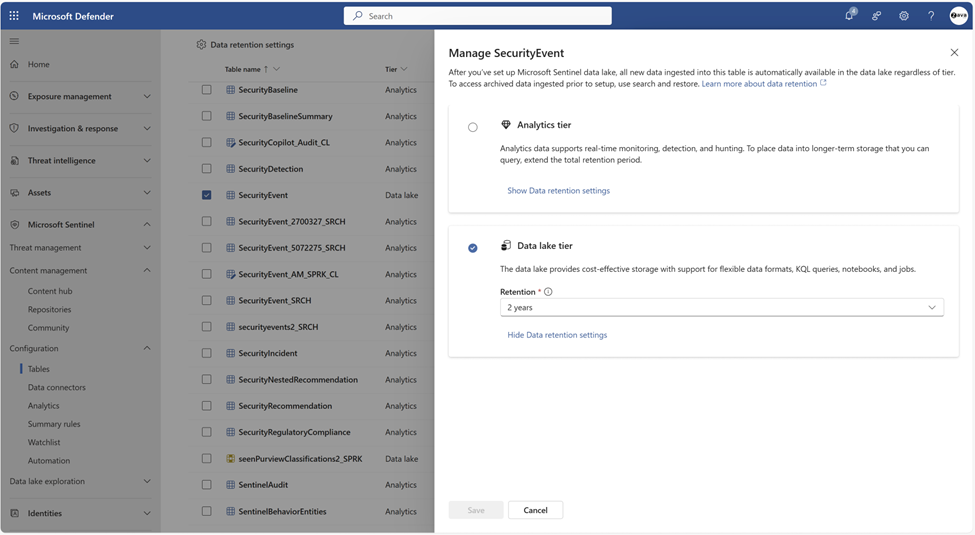
Task: Click the Identities icon in sidebar
Action: point(14,513)
